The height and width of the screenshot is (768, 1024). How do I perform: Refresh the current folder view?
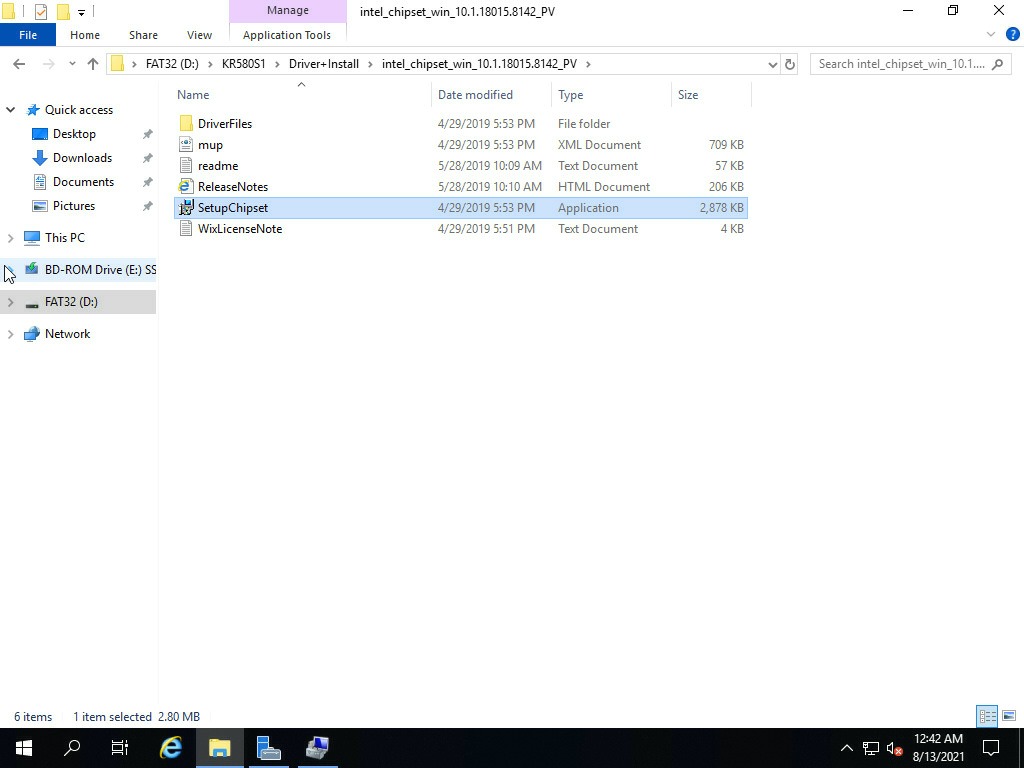pos(790,64)
